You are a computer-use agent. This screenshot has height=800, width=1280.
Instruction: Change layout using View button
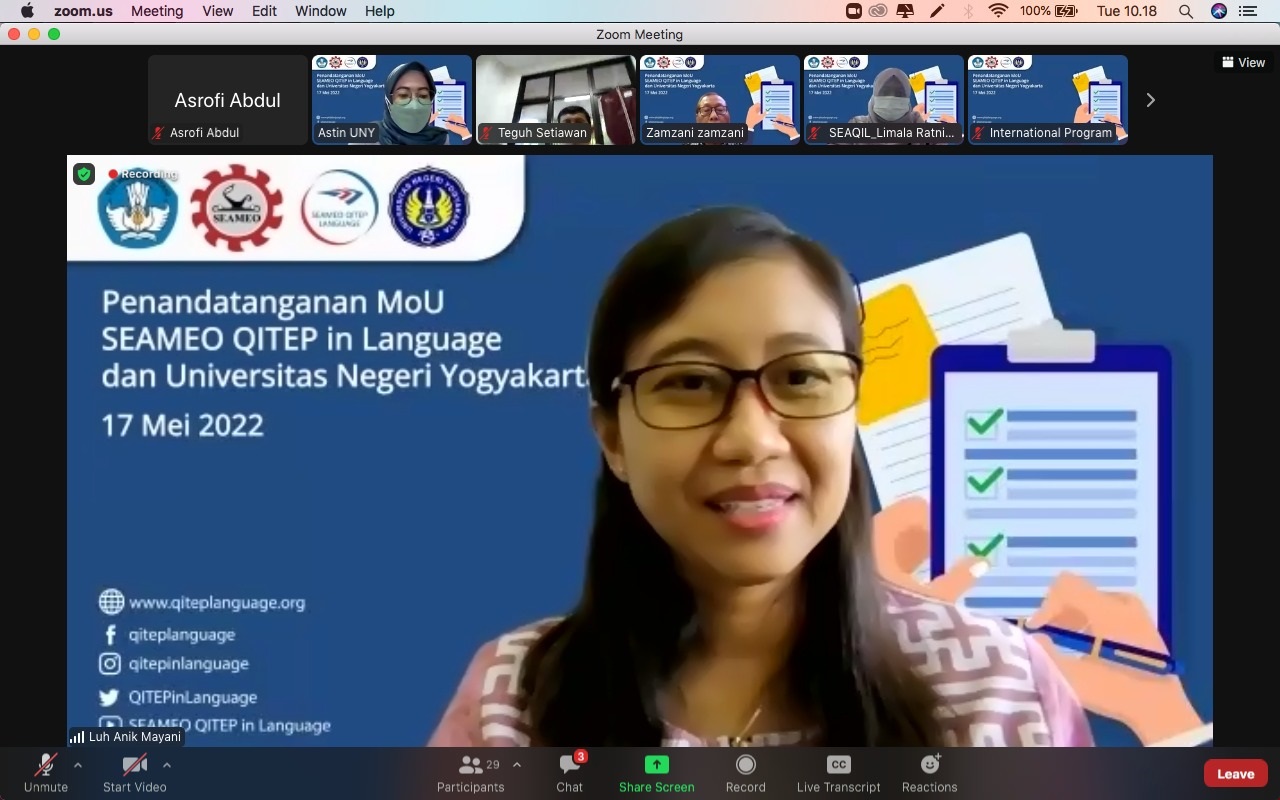pos(1243,62)
